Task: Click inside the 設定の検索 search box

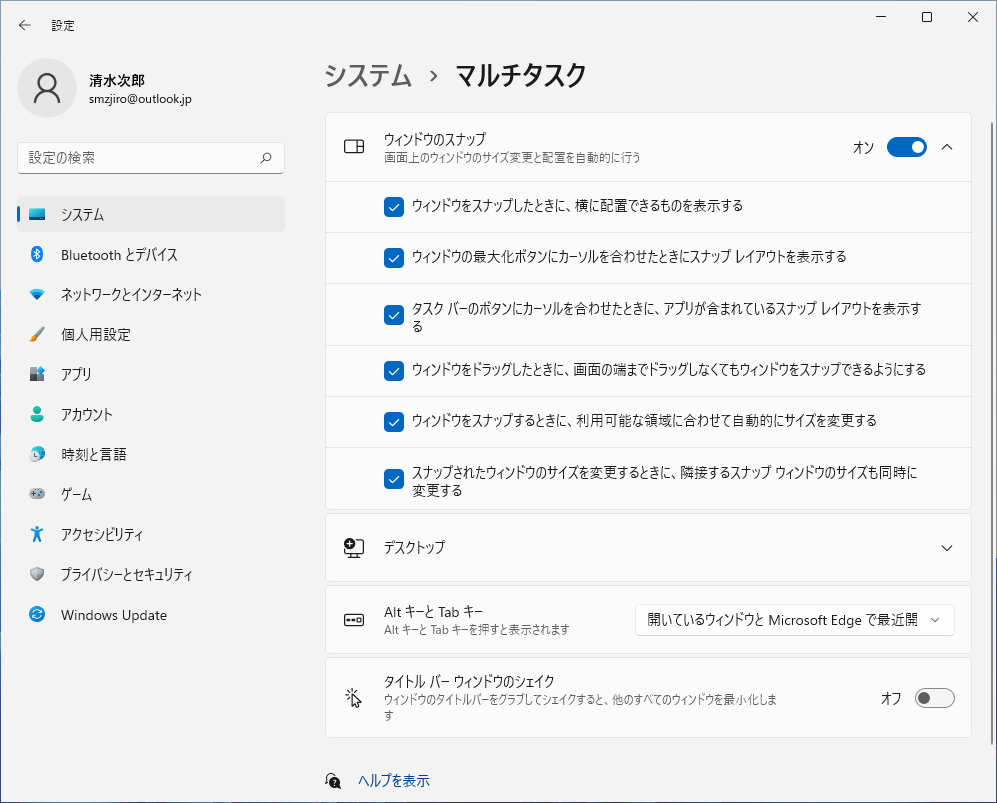Action: 150,158
